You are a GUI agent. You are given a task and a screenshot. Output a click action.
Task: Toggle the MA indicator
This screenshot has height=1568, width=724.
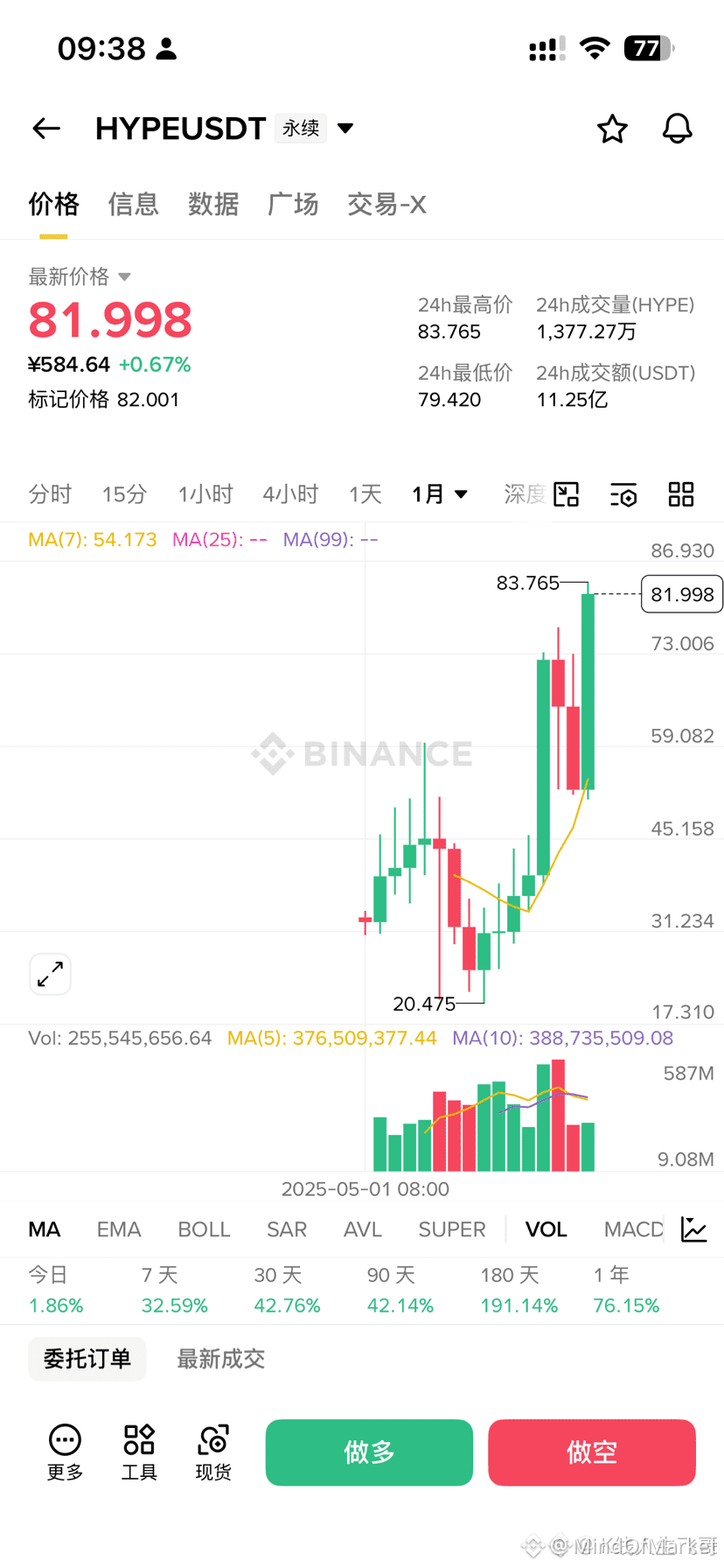[x=45, y=1229]
